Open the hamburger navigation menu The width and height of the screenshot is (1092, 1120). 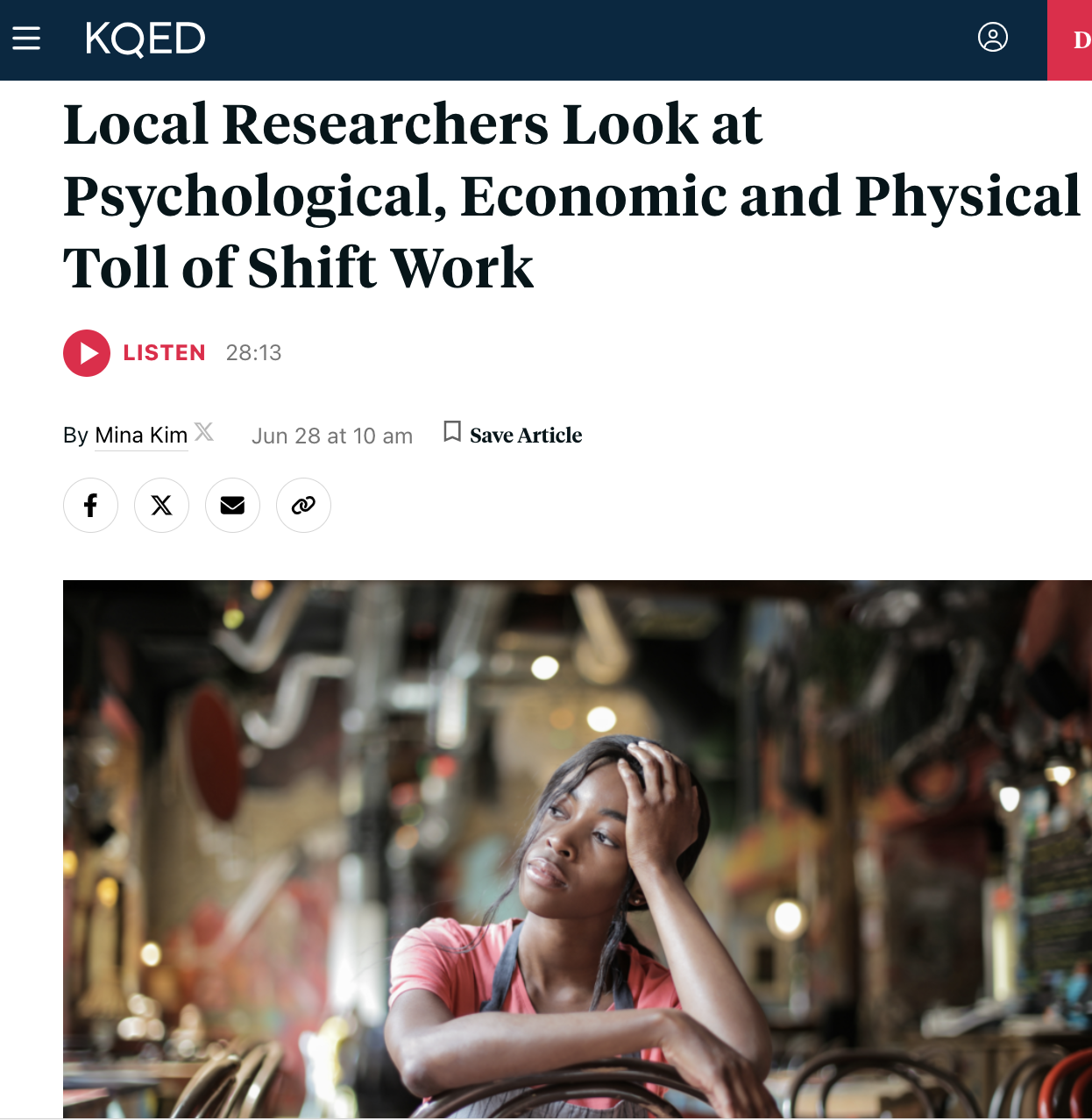26,38
